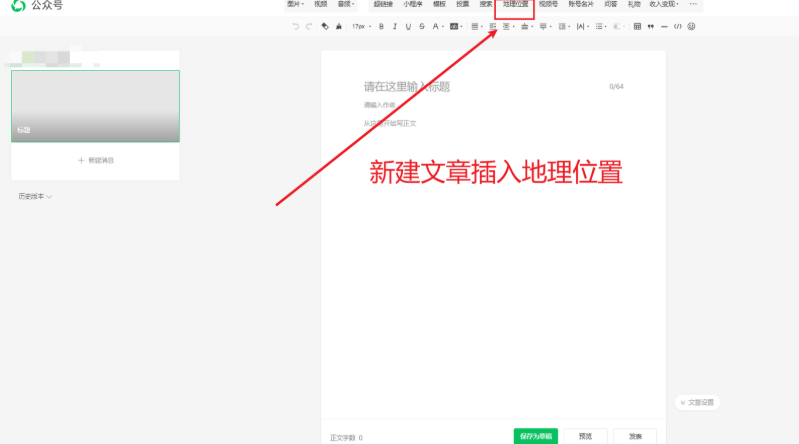Insert a code block

(678, 27)
